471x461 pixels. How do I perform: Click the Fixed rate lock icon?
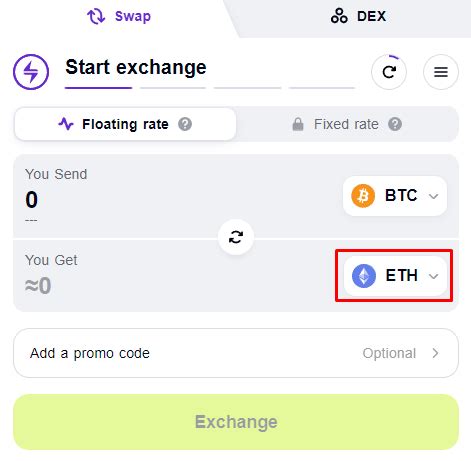point(298,124)
